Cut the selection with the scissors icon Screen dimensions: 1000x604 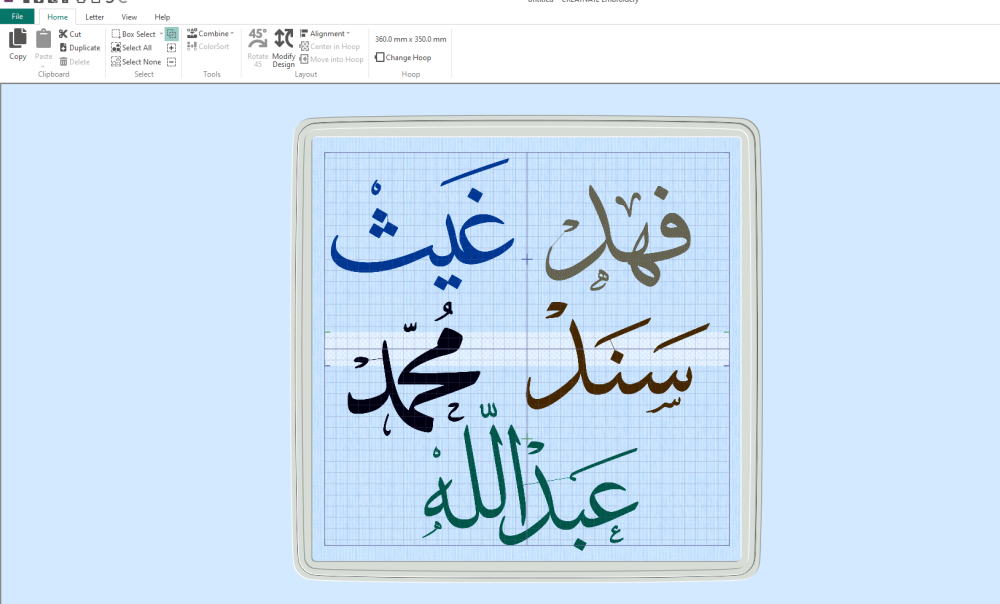tap(63, 34)
